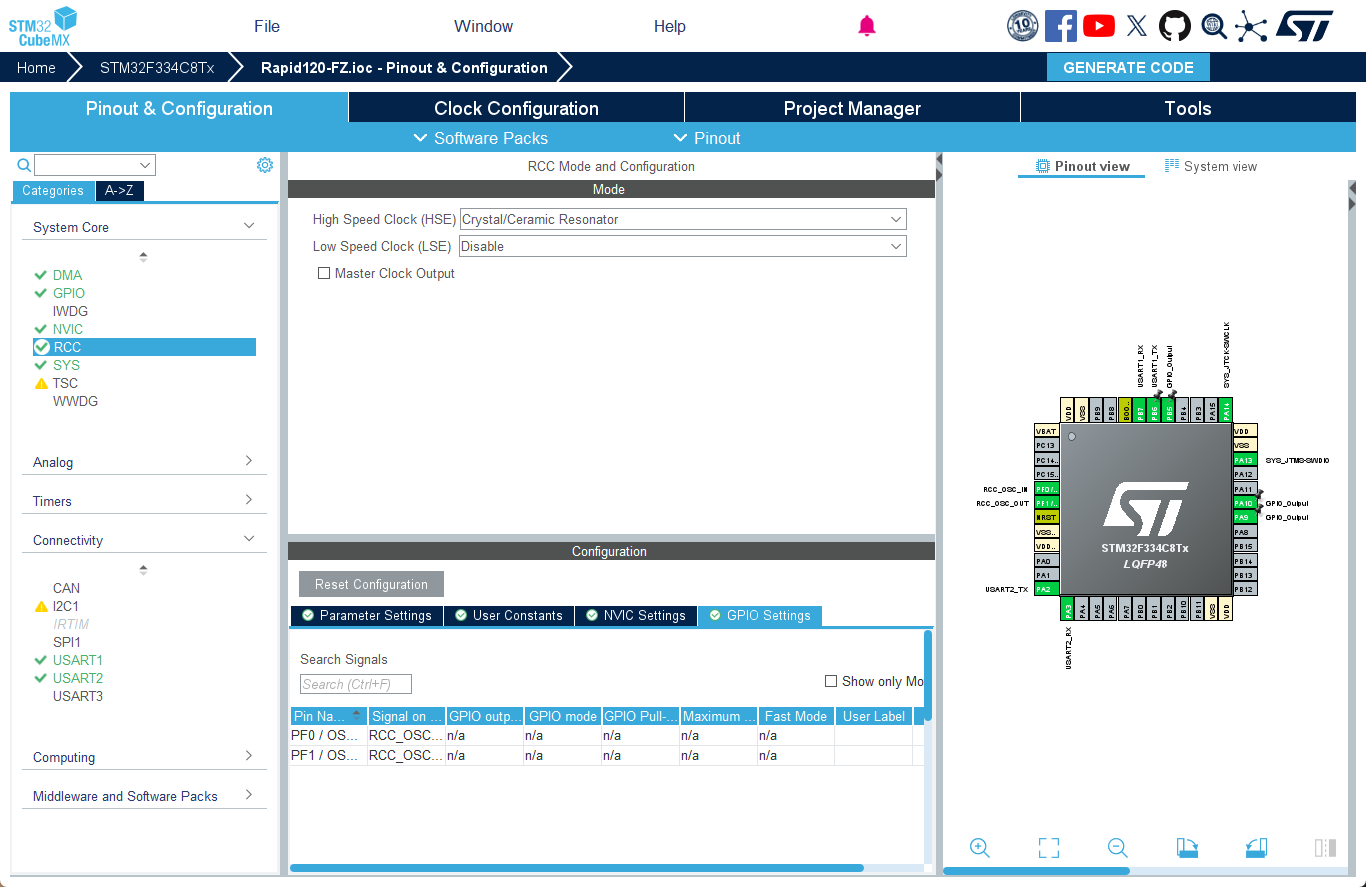
Task: Open the GitHub icon
Action: coord(1175,26)
